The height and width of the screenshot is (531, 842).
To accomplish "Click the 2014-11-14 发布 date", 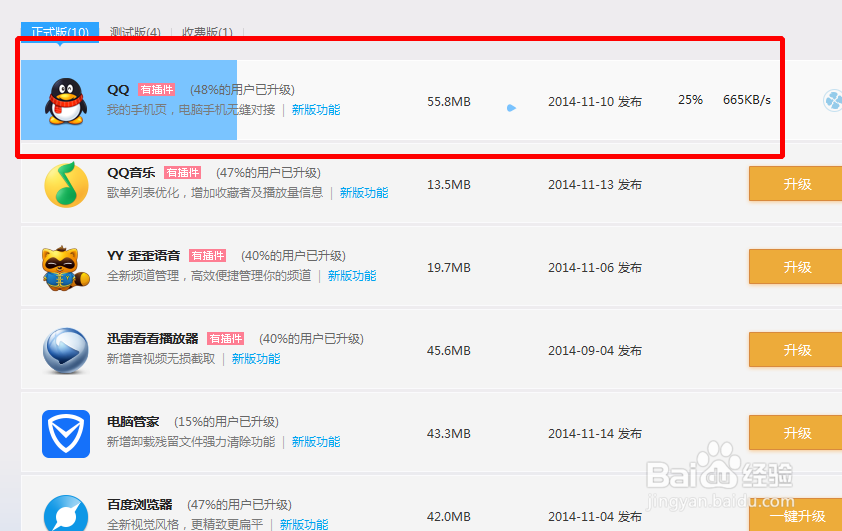I will point(595,434).
